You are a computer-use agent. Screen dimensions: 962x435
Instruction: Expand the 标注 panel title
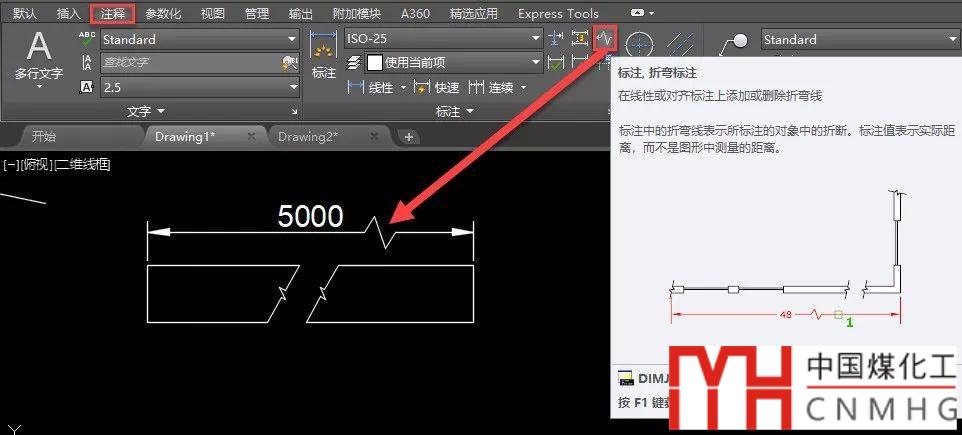[x=455, y=112]
